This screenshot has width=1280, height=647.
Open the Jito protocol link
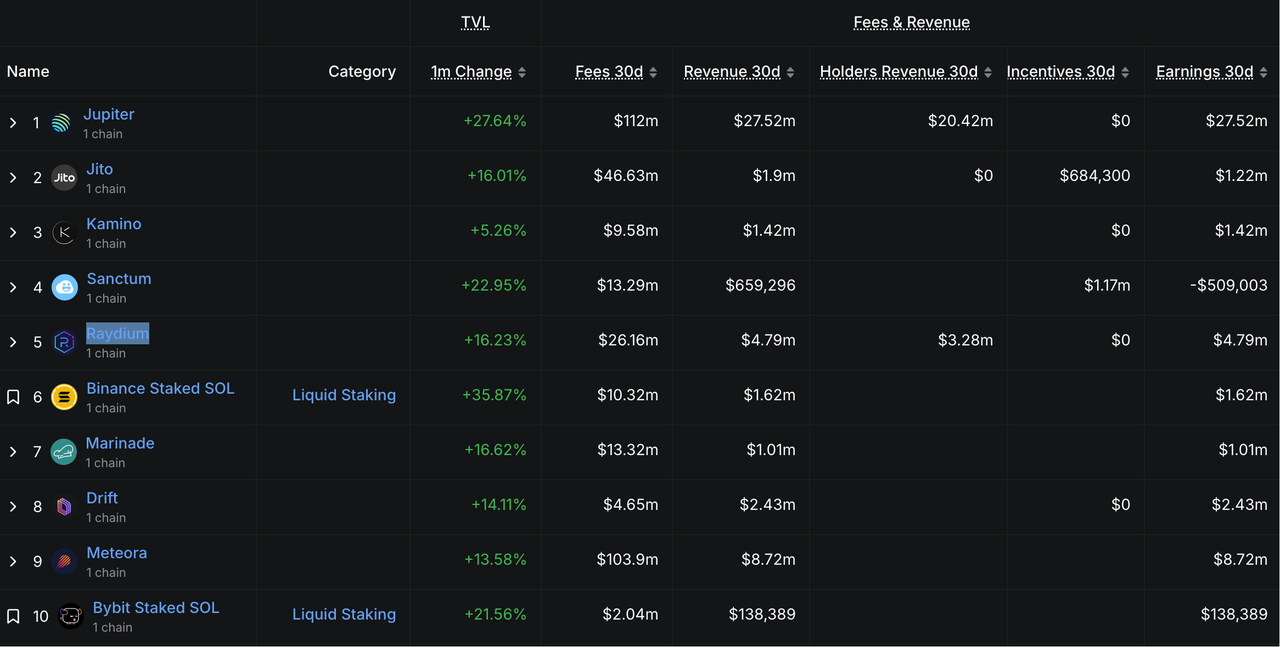coord(99,169)
